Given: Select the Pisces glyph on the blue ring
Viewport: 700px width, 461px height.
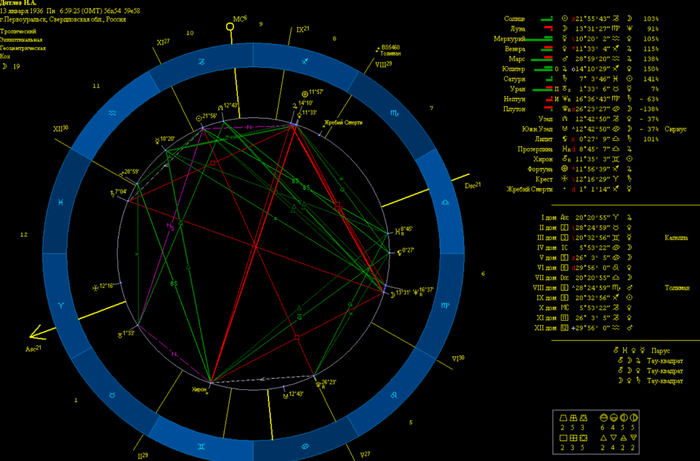Looking at the screenshot, I should 62,204.
